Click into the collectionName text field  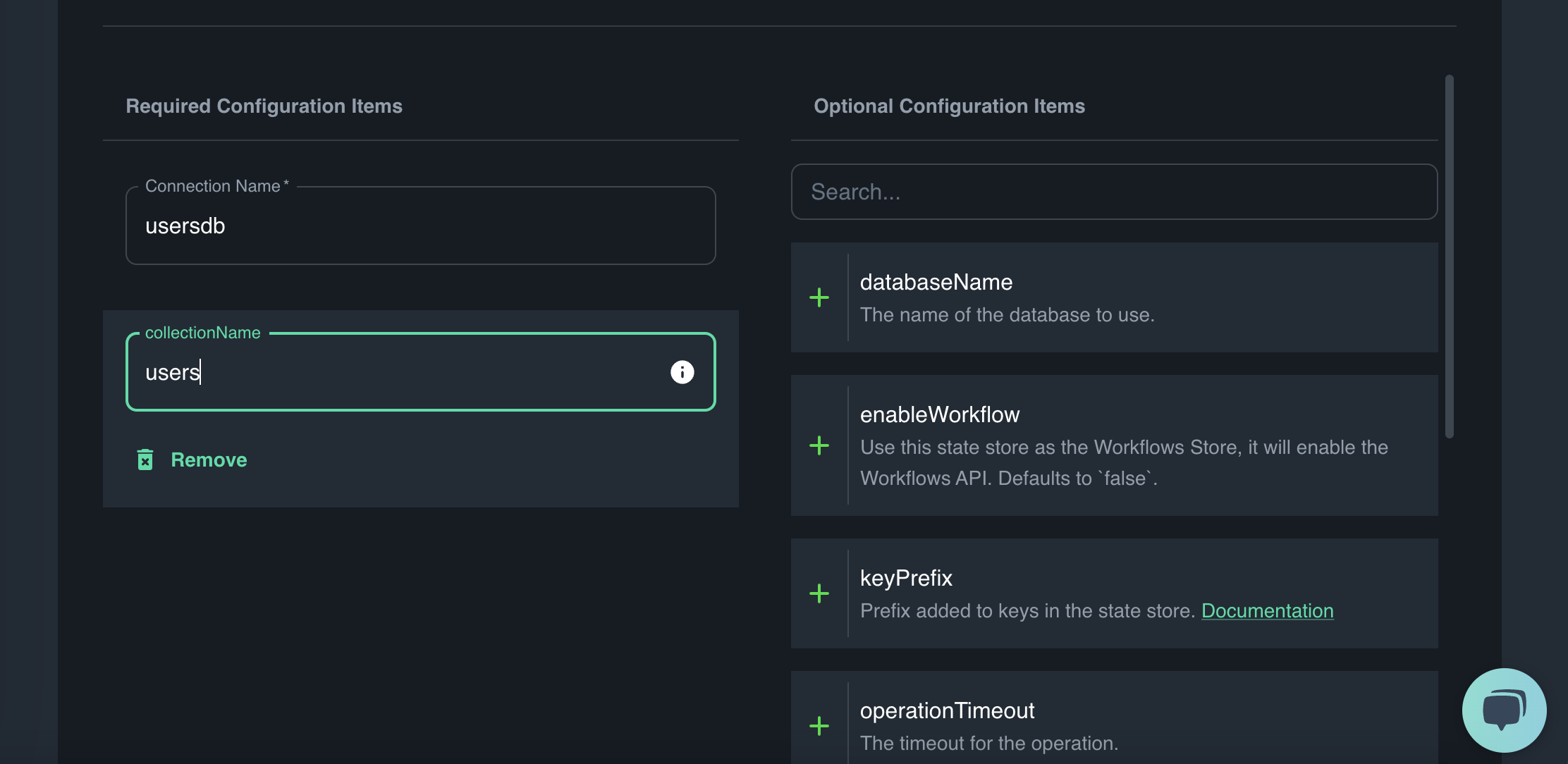pyautogui.click(x=395, y=372)
